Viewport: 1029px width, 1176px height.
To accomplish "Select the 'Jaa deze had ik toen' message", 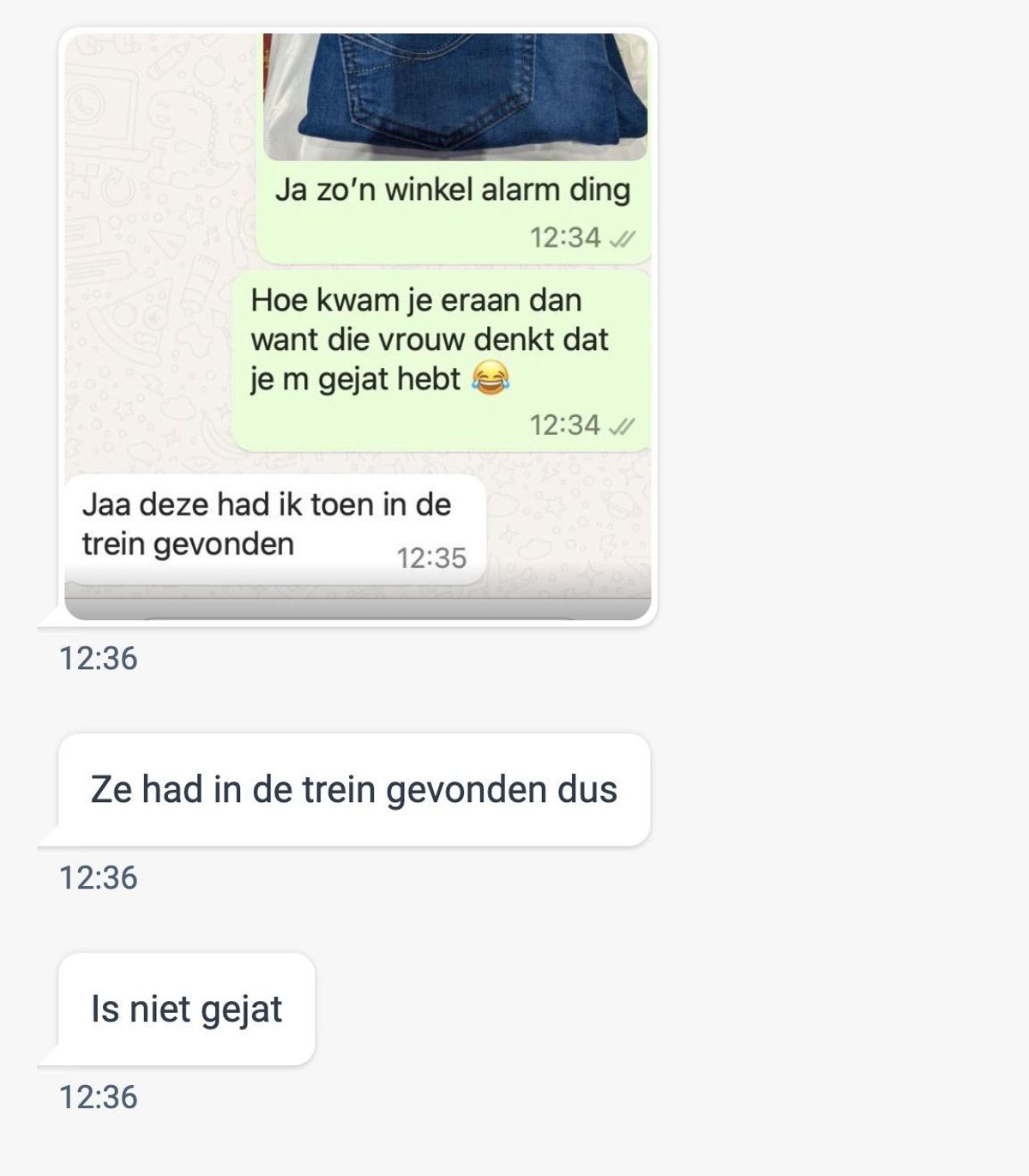I will point(275,529).
